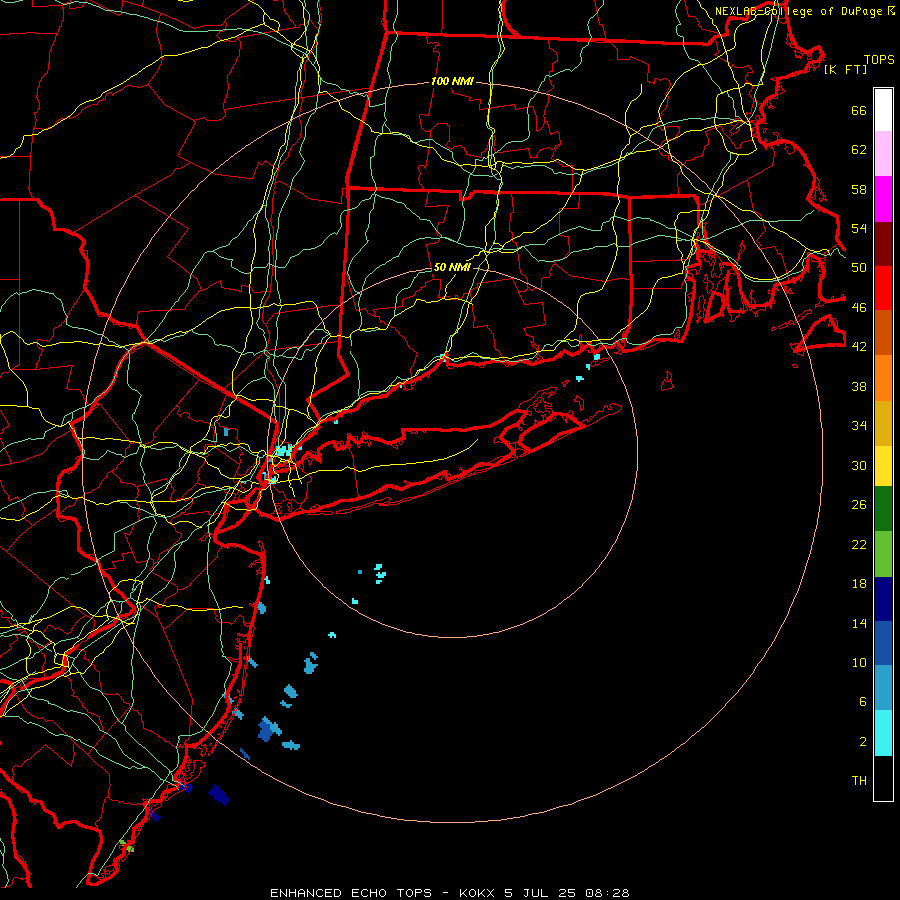Click the "18" legend value
The width and height of the screenshot is (900, 900).
click(x=859, y=584)
